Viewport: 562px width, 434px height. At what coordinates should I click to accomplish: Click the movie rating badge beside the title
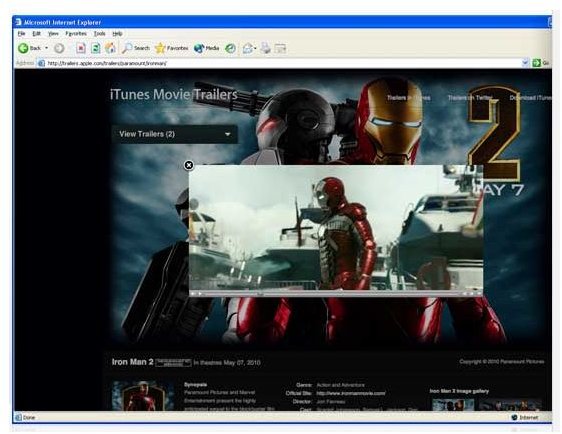click(173, 363)
